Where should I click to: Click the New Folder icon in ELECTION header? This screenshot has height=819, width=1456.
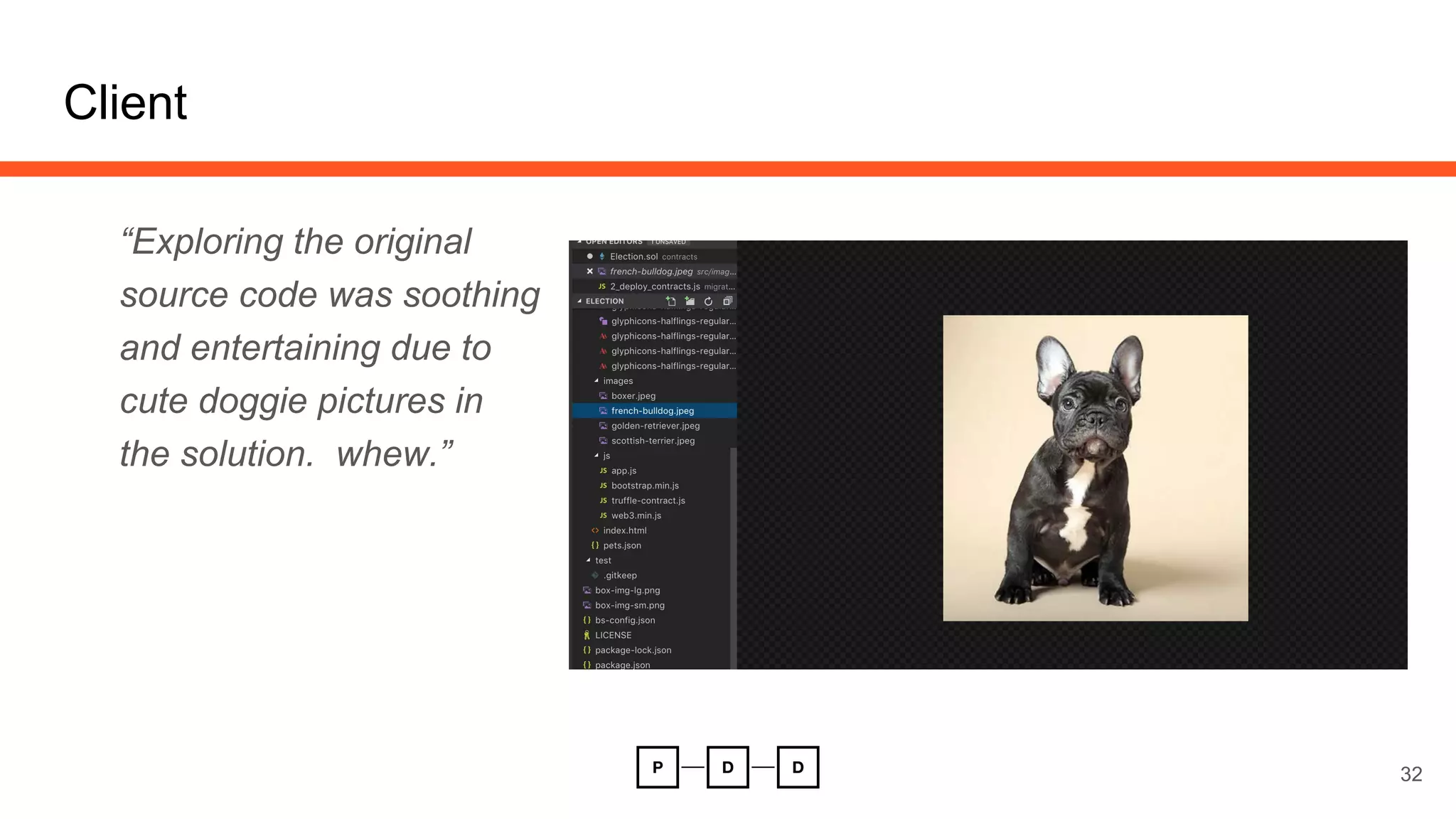click(x=690, y=301)
